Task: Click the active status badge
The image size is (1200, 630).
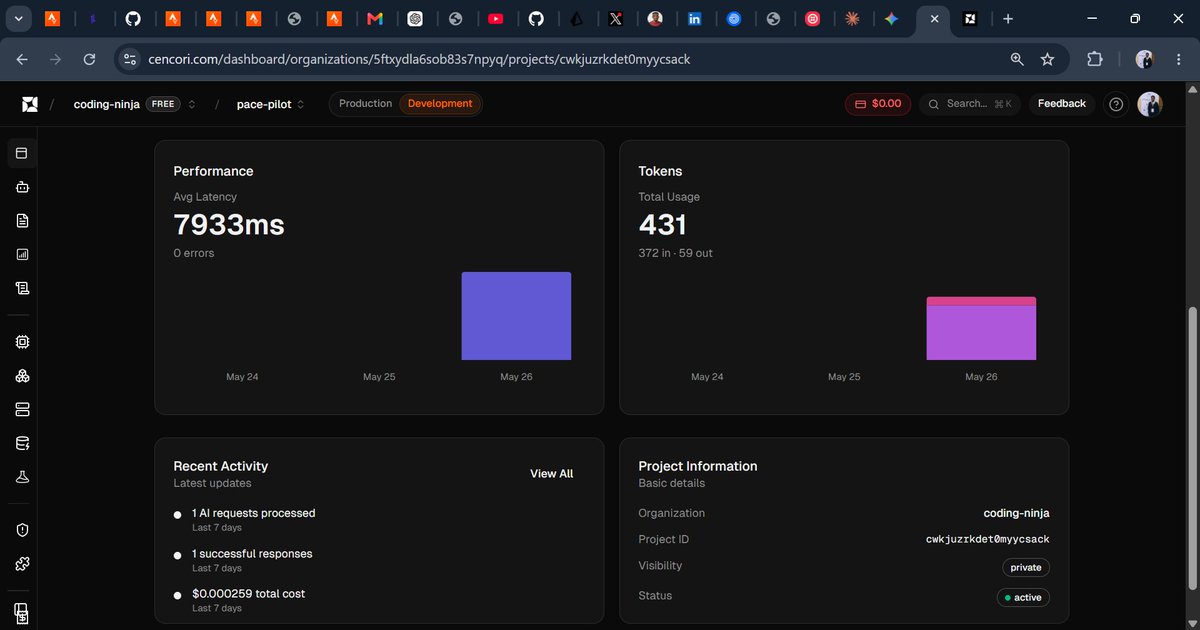Action: (1023, 597)
